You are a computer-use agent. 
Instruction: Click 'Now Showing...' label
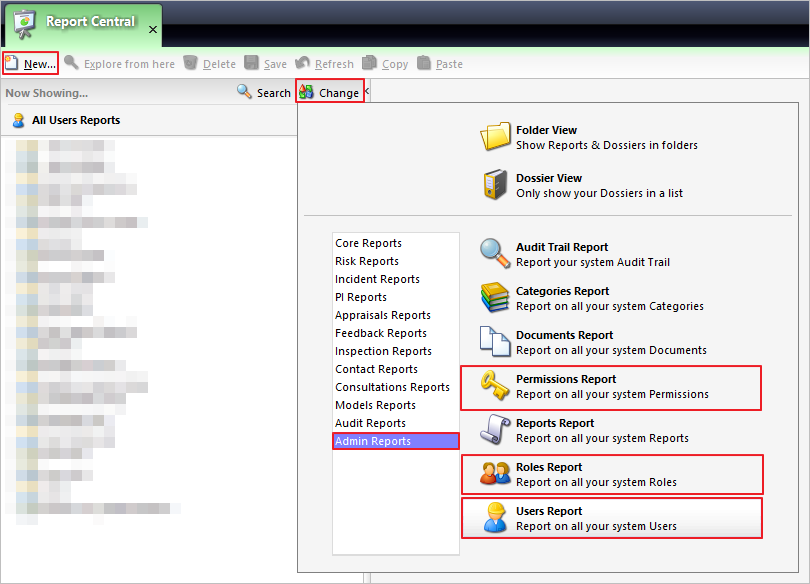[46, 93]
